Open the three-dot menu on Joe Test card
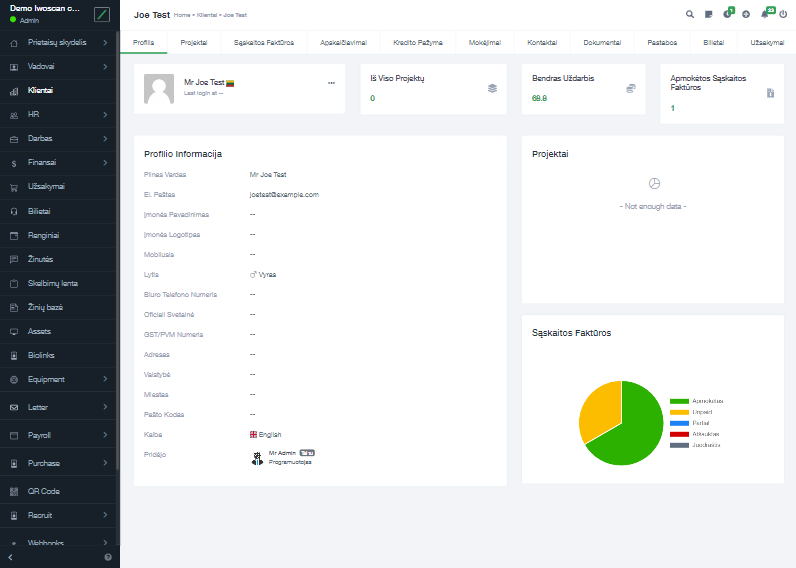 tap(331, 83)
